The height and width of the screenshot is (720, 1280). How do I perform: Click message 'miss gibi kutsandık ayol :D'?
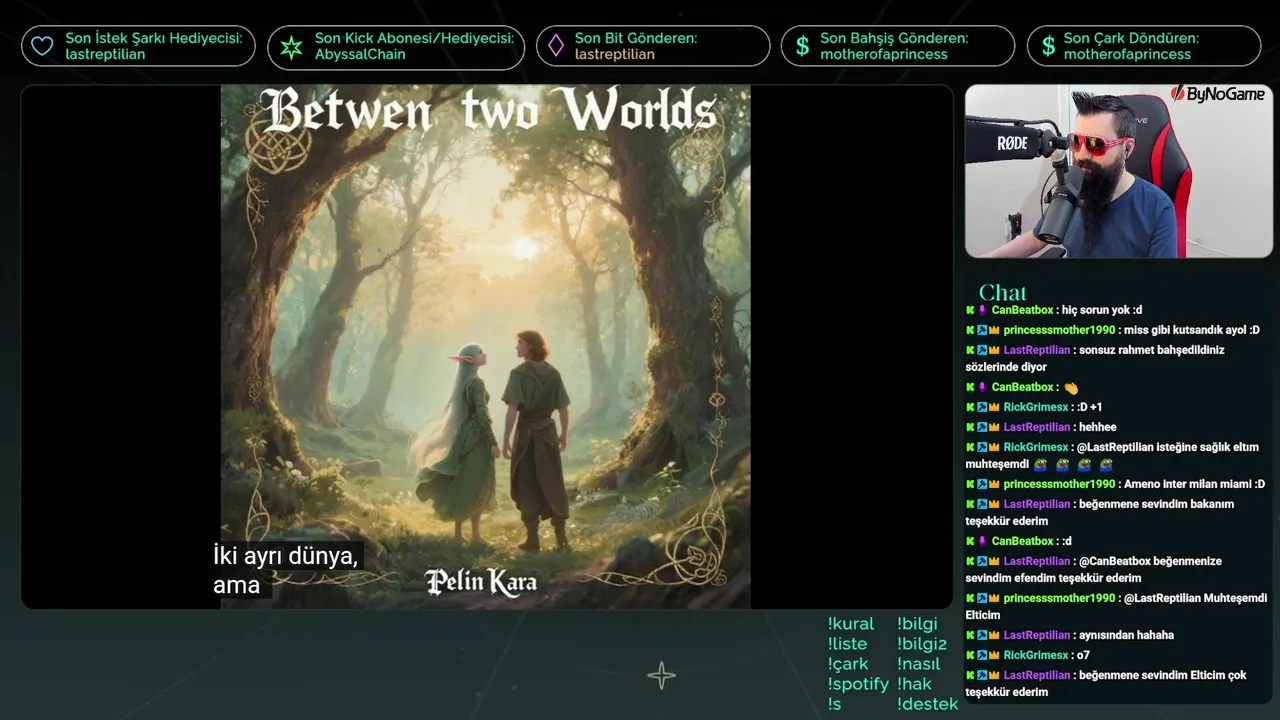pyautogui.click(x=1192, y=330)
